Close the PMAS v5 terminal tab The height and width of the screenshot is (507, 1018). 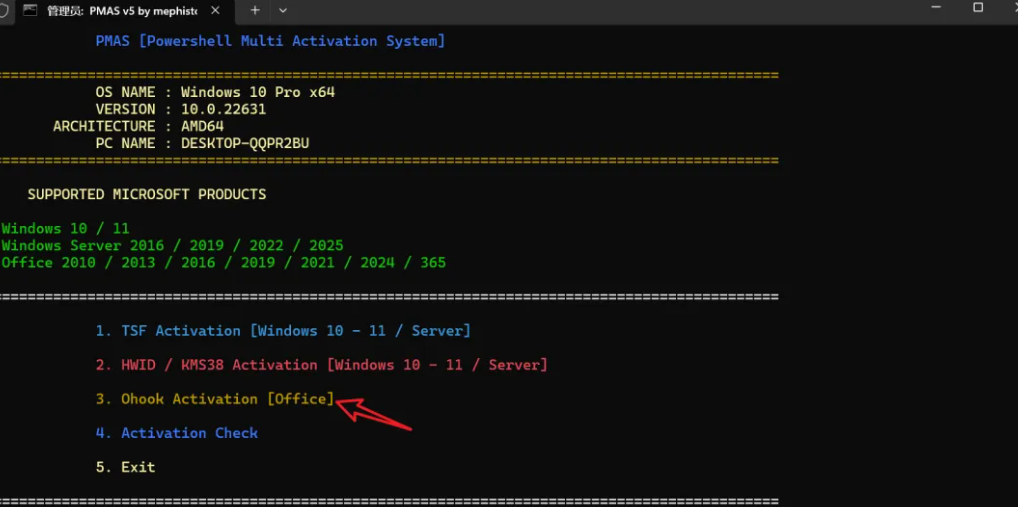coord(215,10)
